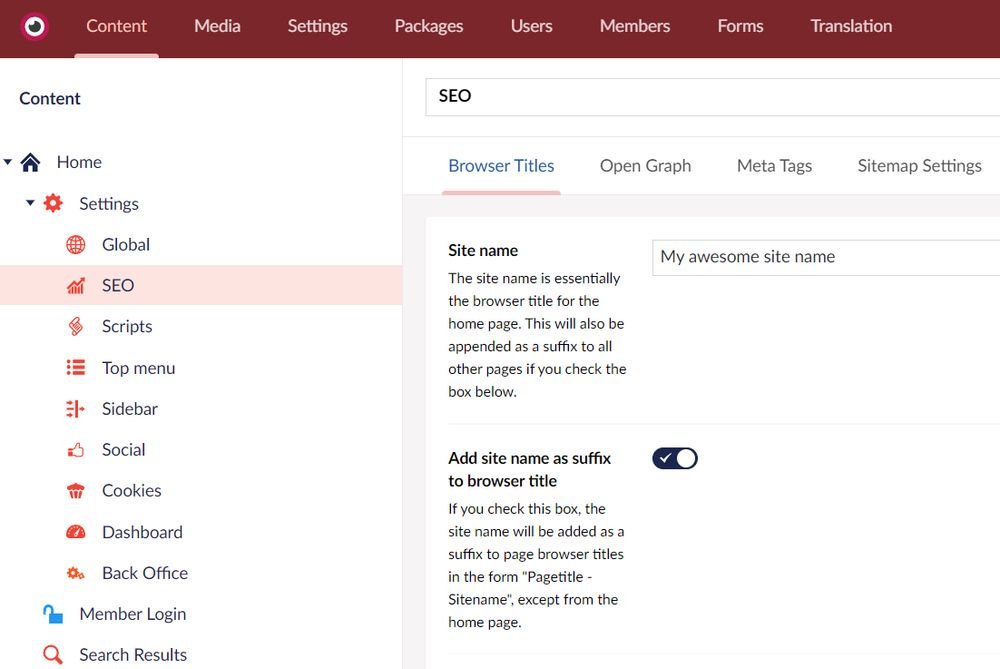This screenshot has height=669, width=1000.
Task: Click the SEO node name field
Action: [x=712, y=97]
